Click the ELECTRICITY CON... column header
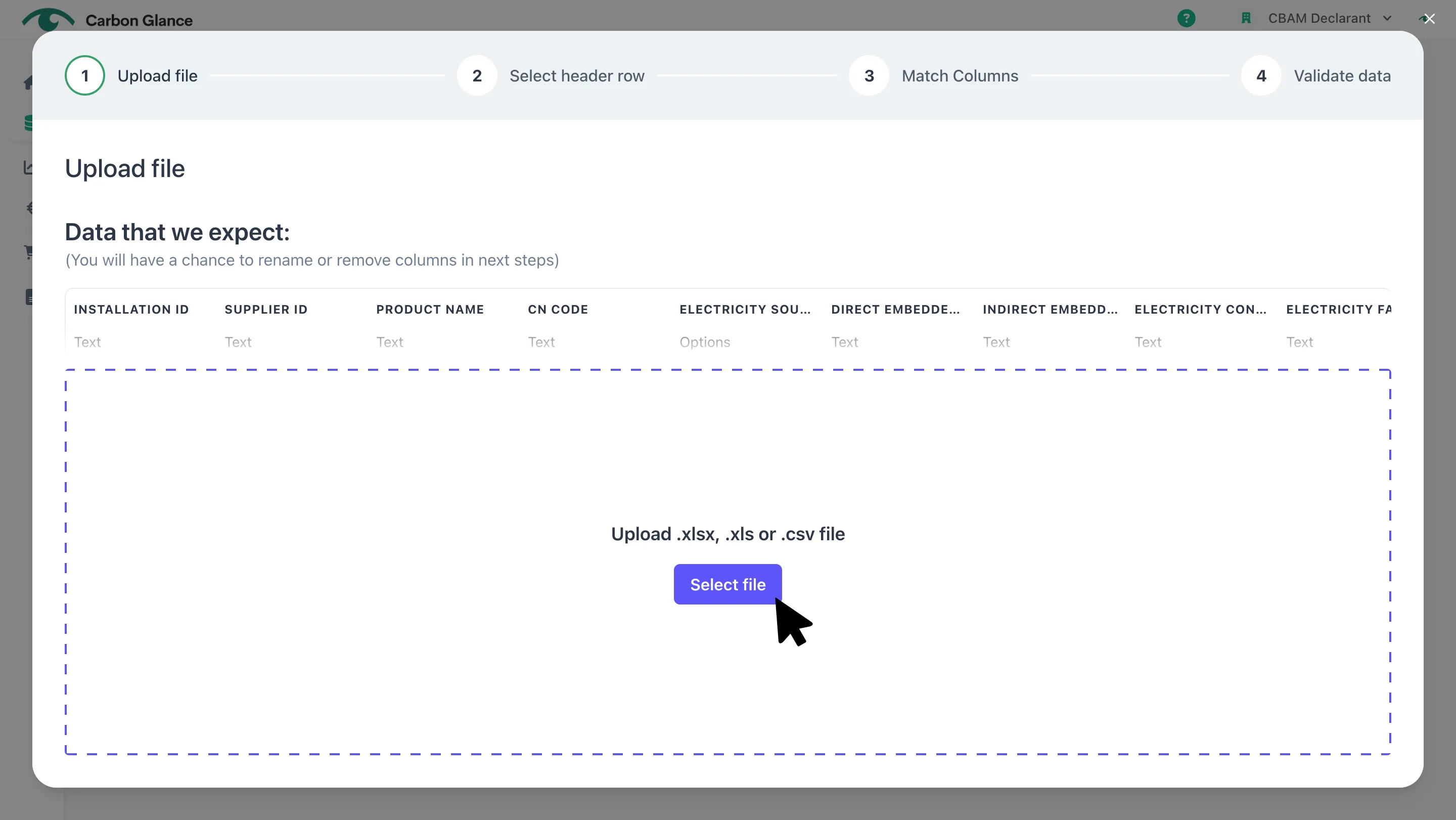Image resolution: width=1456 pixels, height=820 pixels. 1201,310
